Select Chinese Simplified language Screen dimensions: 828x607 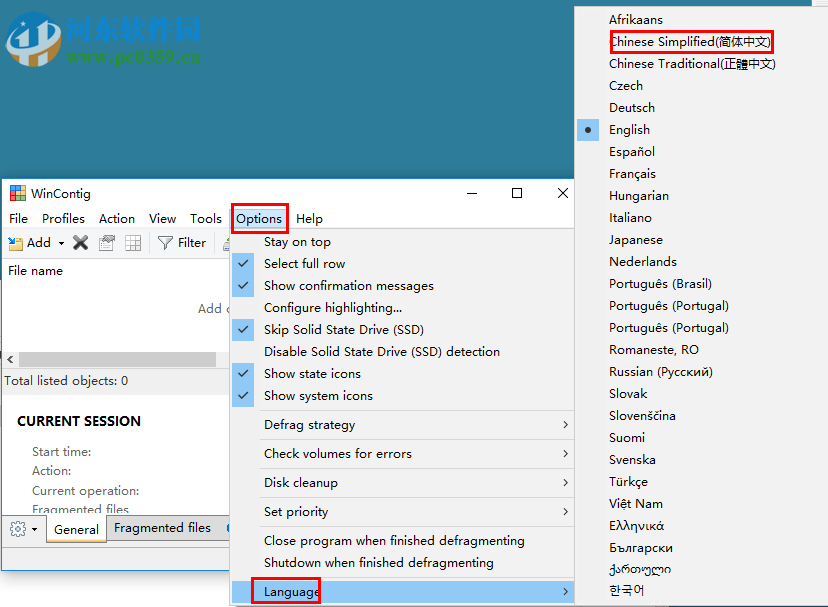tap(691, 42)
